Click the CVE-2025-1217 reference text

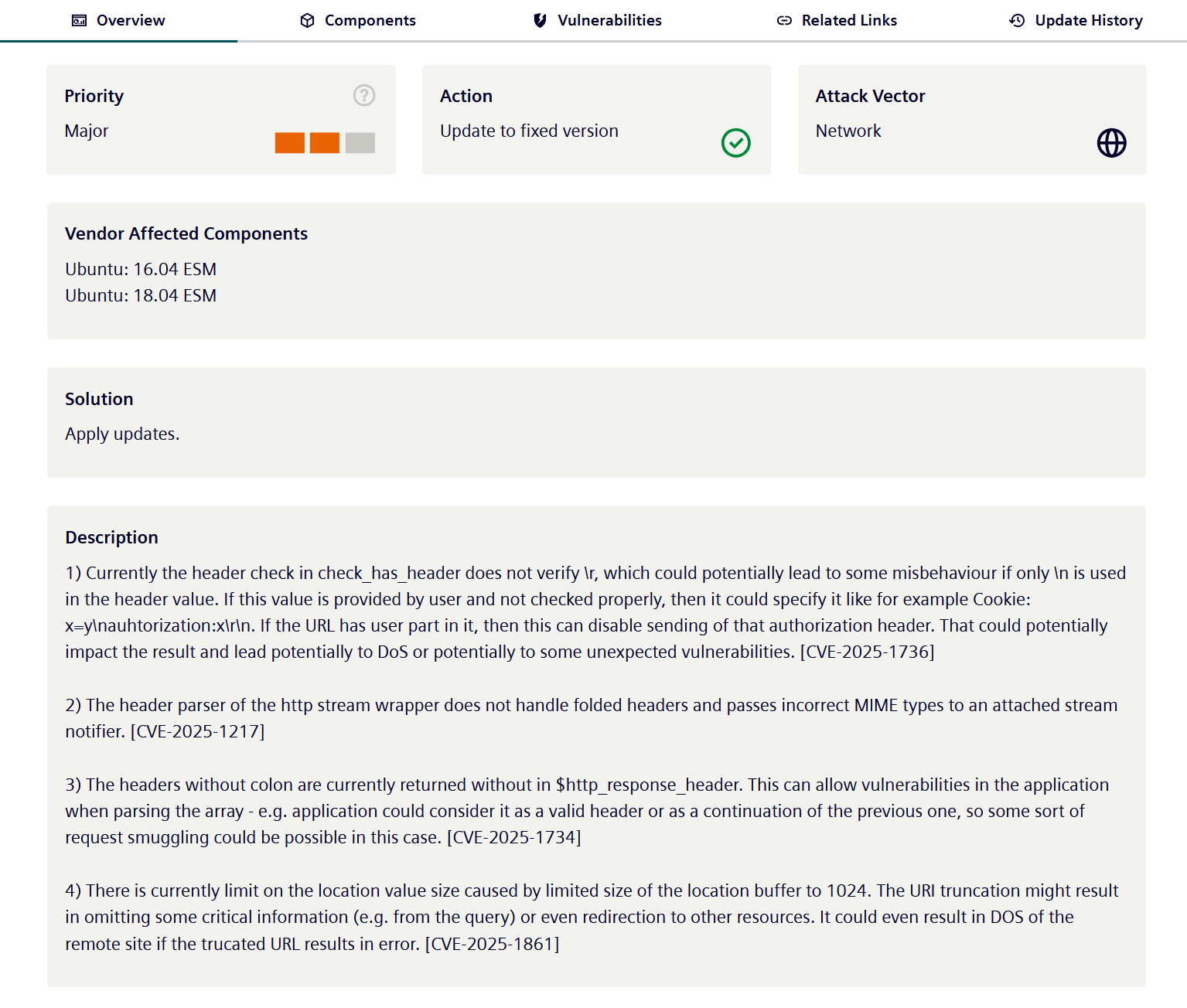[x=198, y=732]
